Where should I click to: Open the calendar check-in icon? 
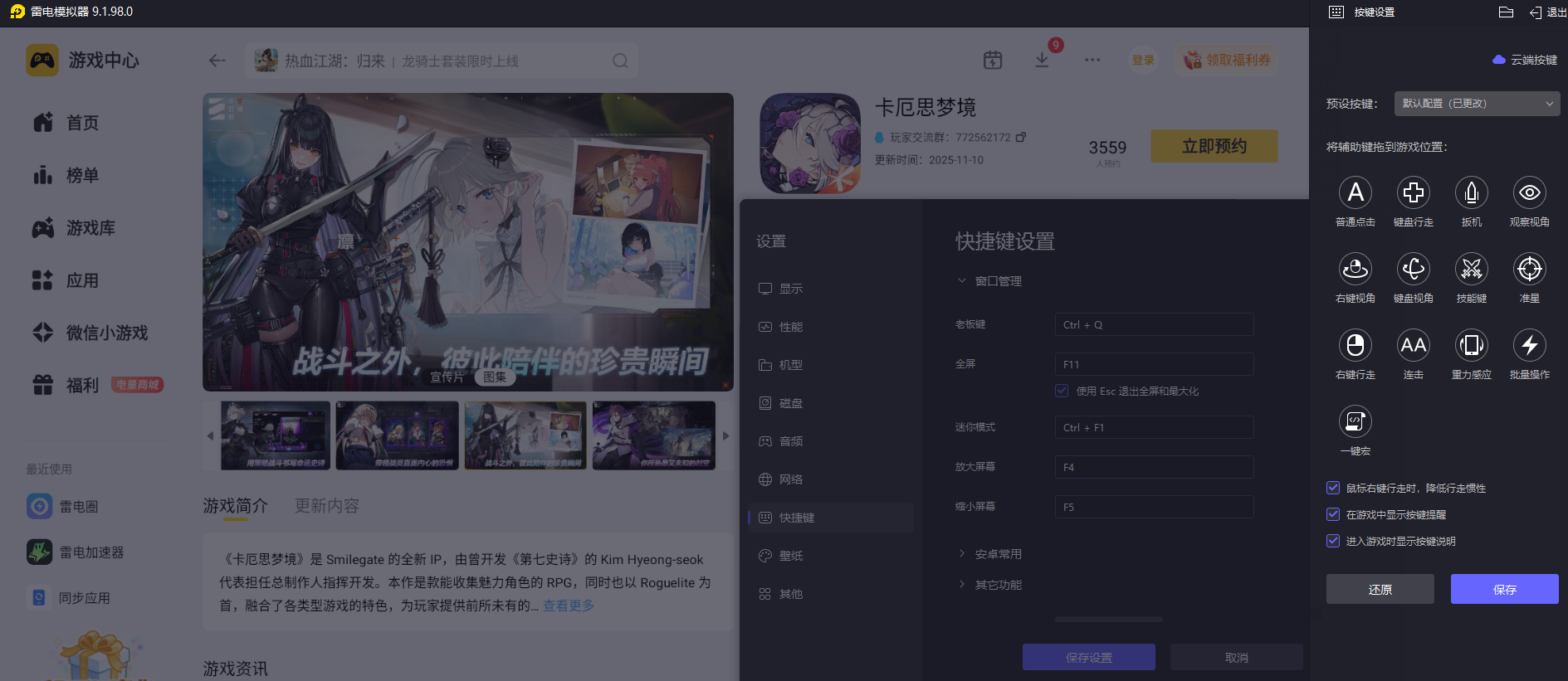[x=993, y=60]
